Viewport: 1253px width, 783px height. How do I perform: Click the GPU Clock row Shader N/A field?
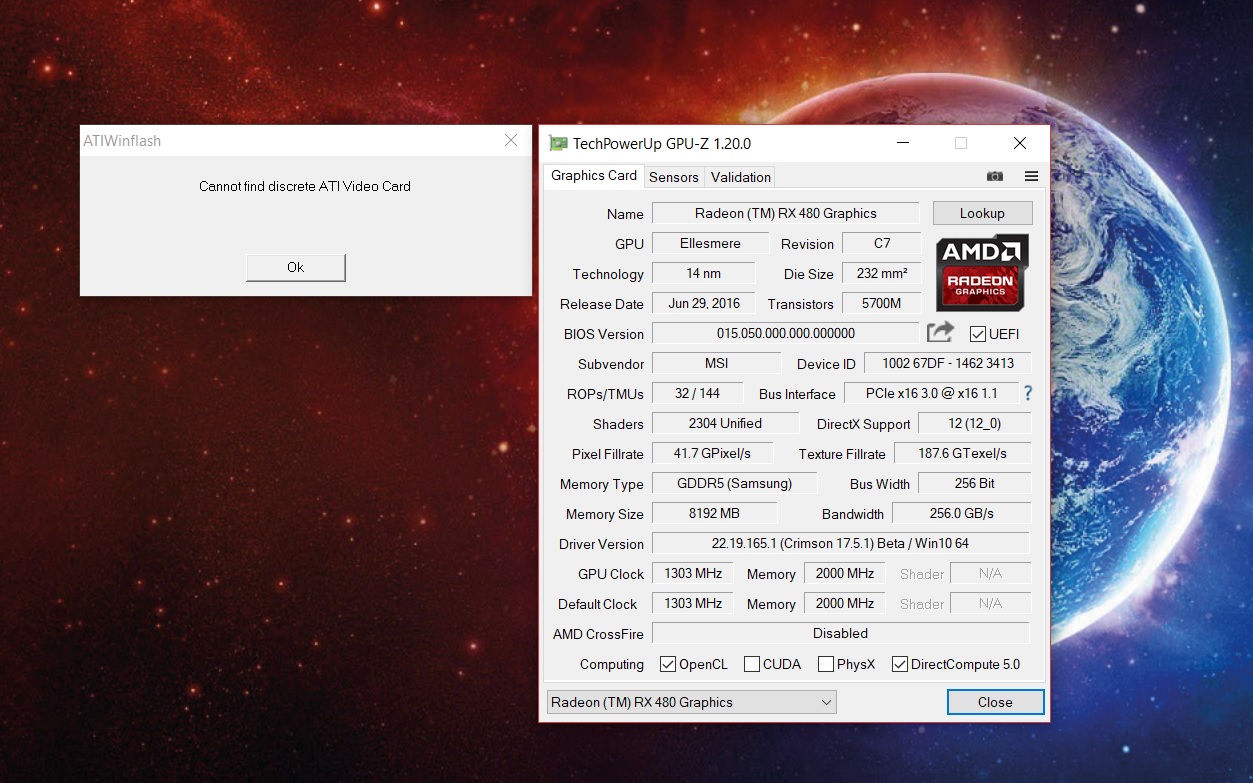pyautogui.click(x=990, y=573)
